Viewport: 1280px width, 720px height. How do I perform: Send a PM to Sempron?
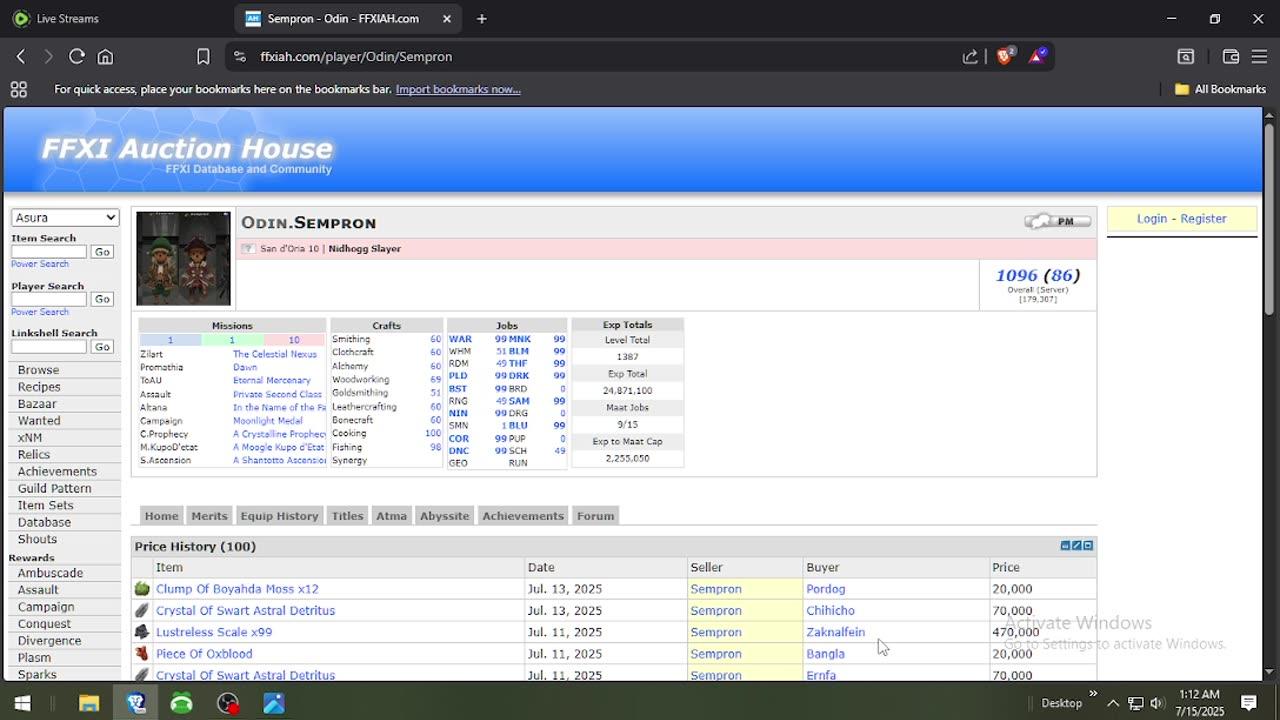[x=1057, y=221]
